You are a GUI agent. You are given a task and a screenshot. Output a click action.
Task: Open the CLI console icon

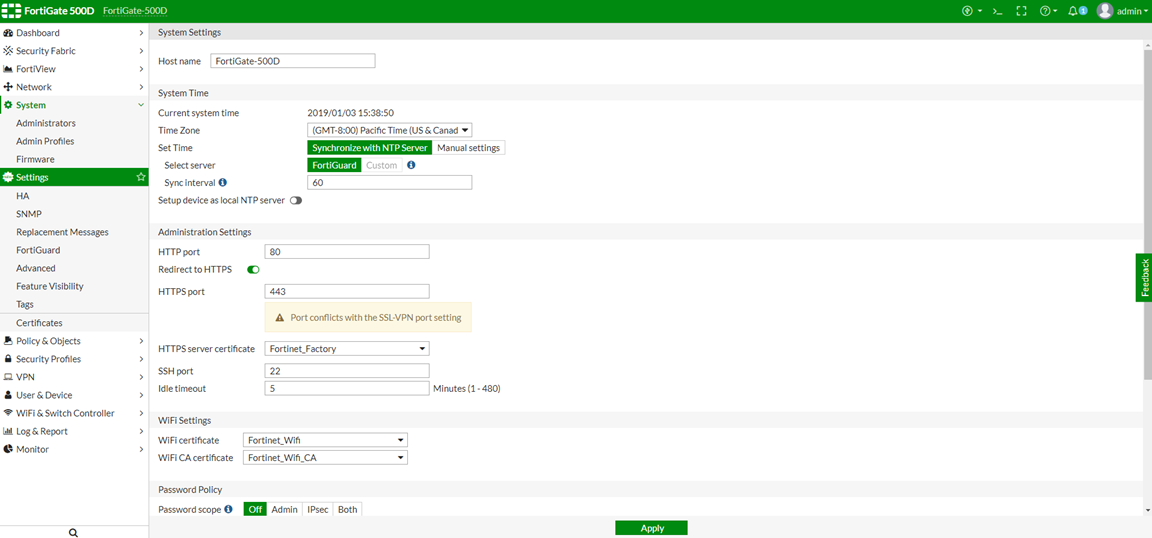coord(997,11)
